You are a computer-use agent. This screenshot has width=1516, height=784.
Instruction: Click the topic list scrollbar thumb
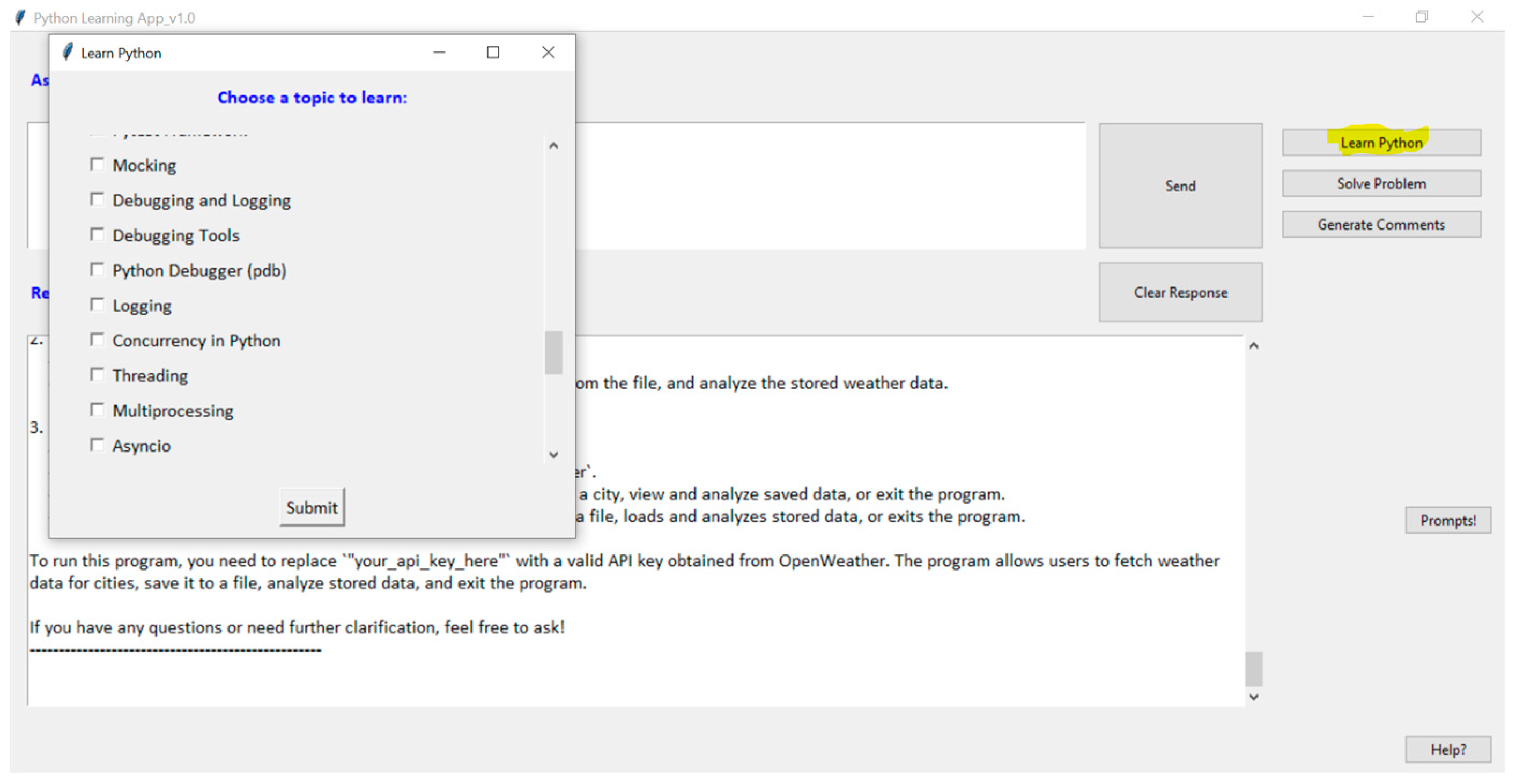pos(553,352)
